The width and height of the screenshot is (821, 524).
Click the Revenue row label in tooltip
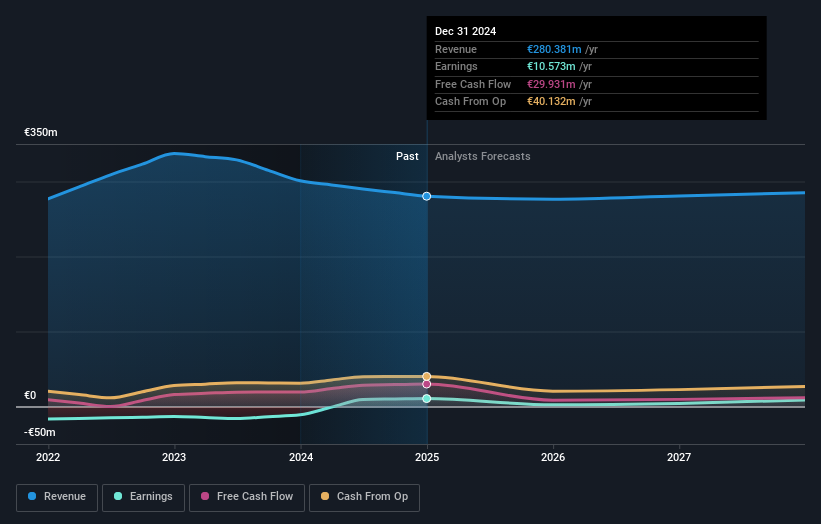pyautogui.click(x=456, y=49)
